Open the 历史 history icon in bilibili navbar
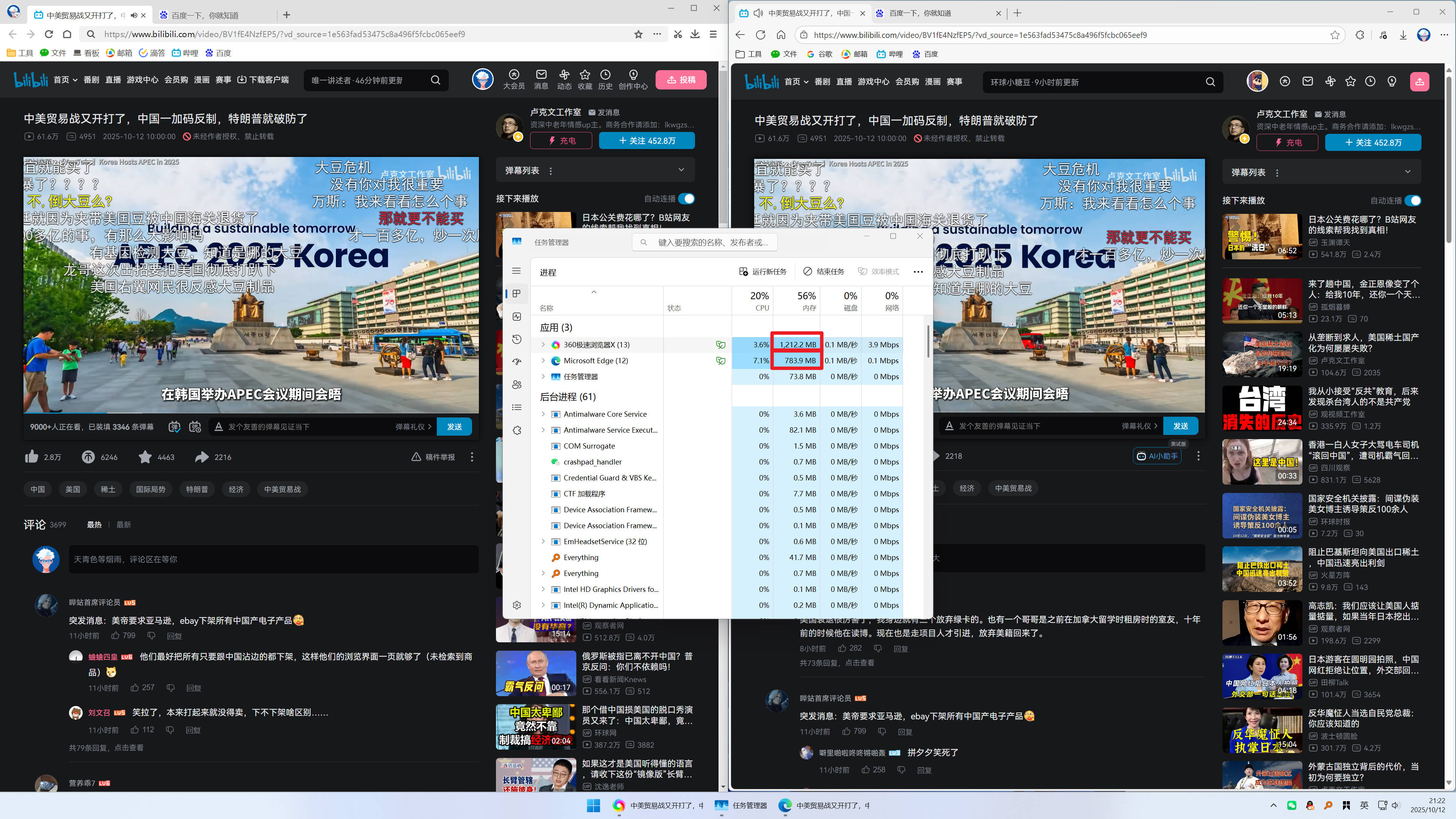The height and width of the screenshot is (819, 1456). (x=605, y=80)
